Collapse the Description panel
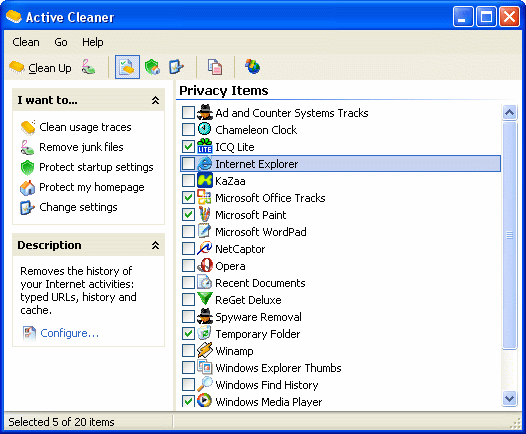 coord(155,245)
